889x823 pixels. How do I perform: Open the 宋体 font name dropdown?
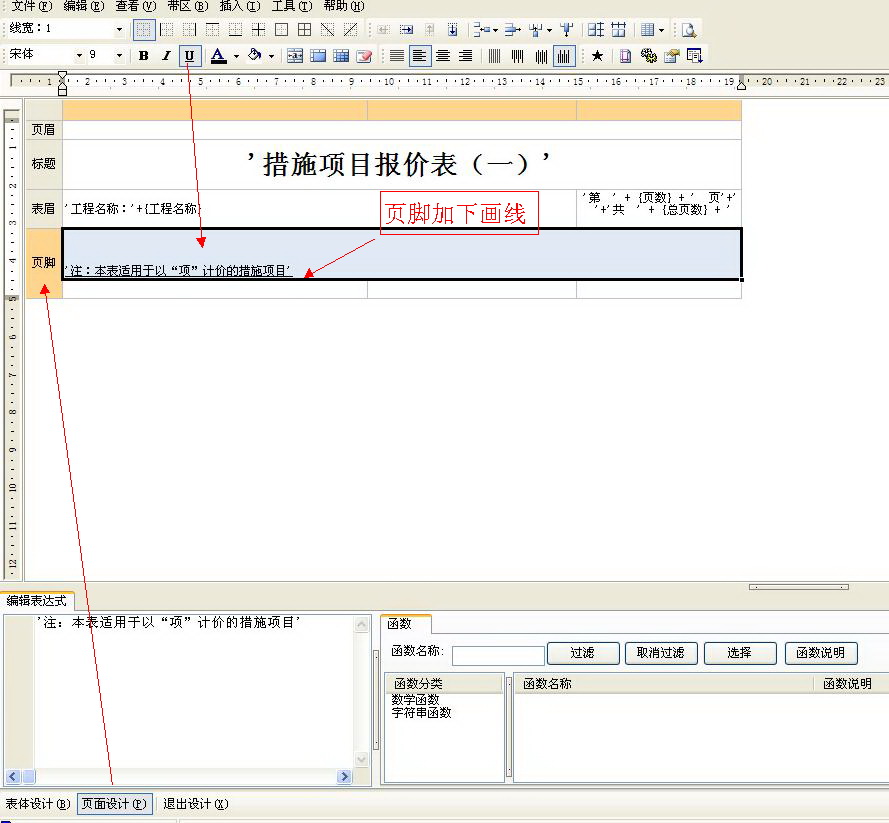[79, 55]
